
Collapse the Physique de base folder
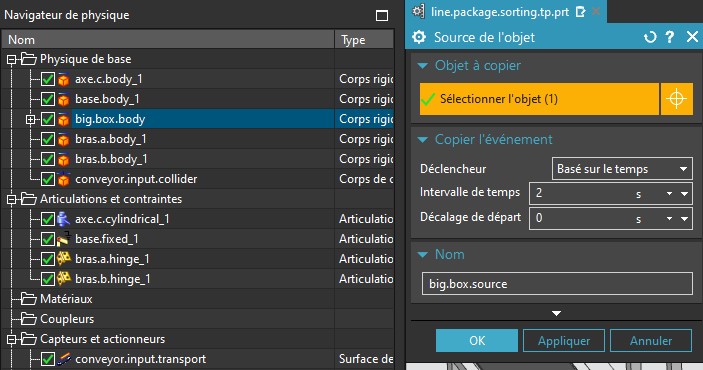[11, 59]
